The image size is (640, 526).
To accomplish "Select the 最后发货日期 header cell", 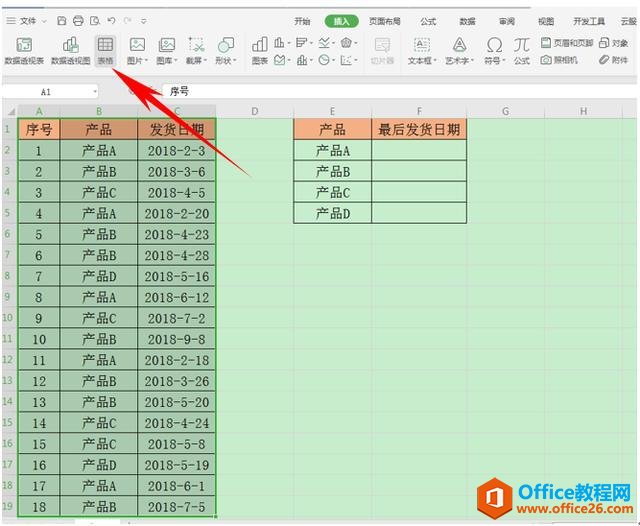I will 419,129.
